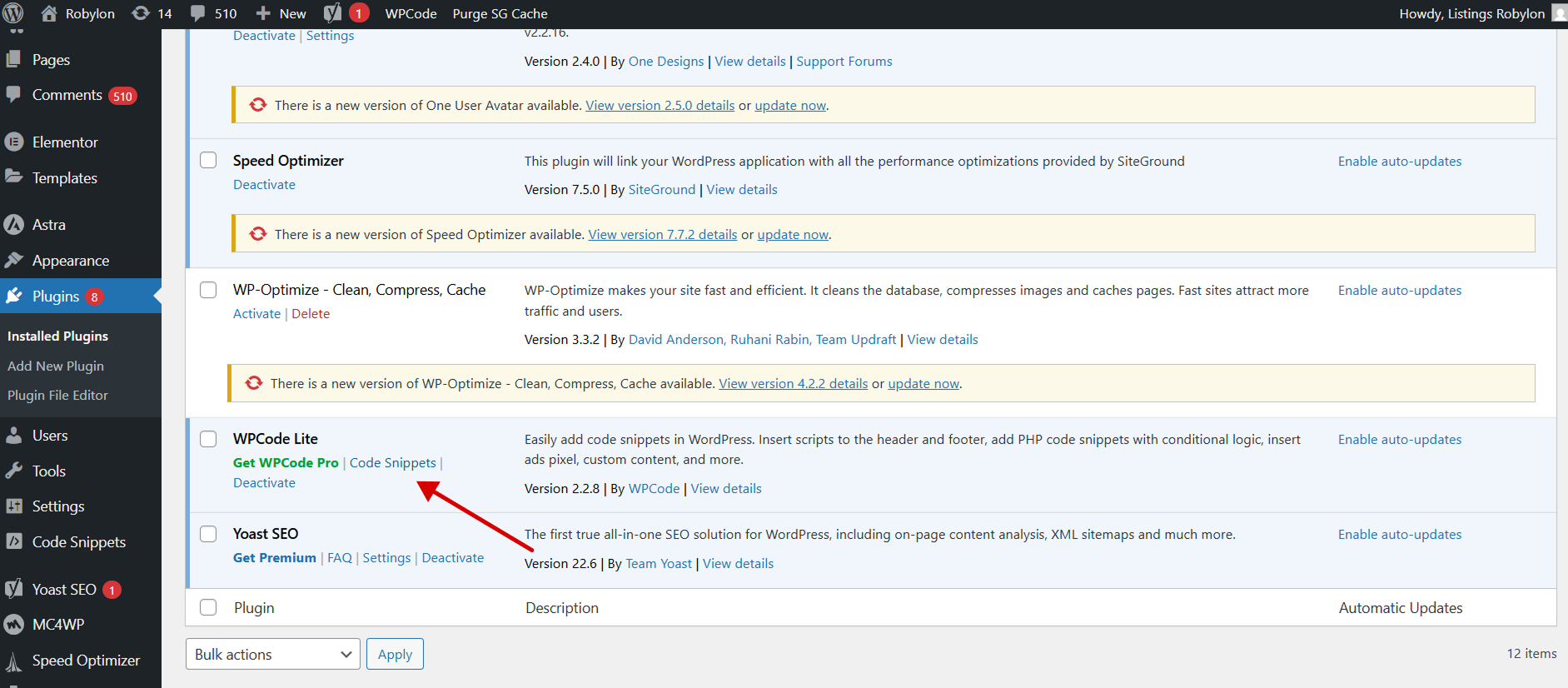Open the SiteGround author link
1568x688 pixels.
(662, 189)
